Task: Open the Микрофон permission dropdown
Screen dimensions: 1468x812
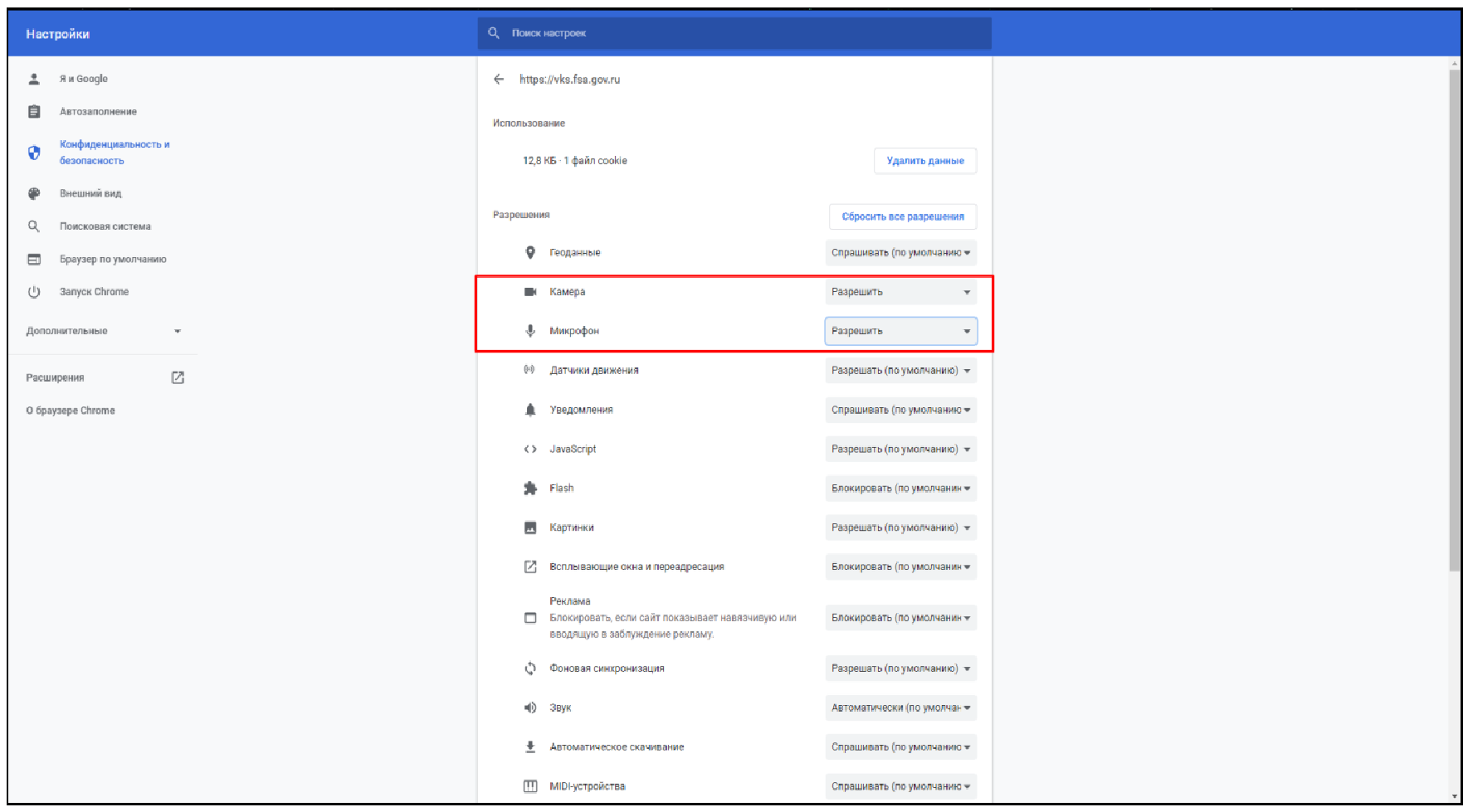Action: click(900, 331)
